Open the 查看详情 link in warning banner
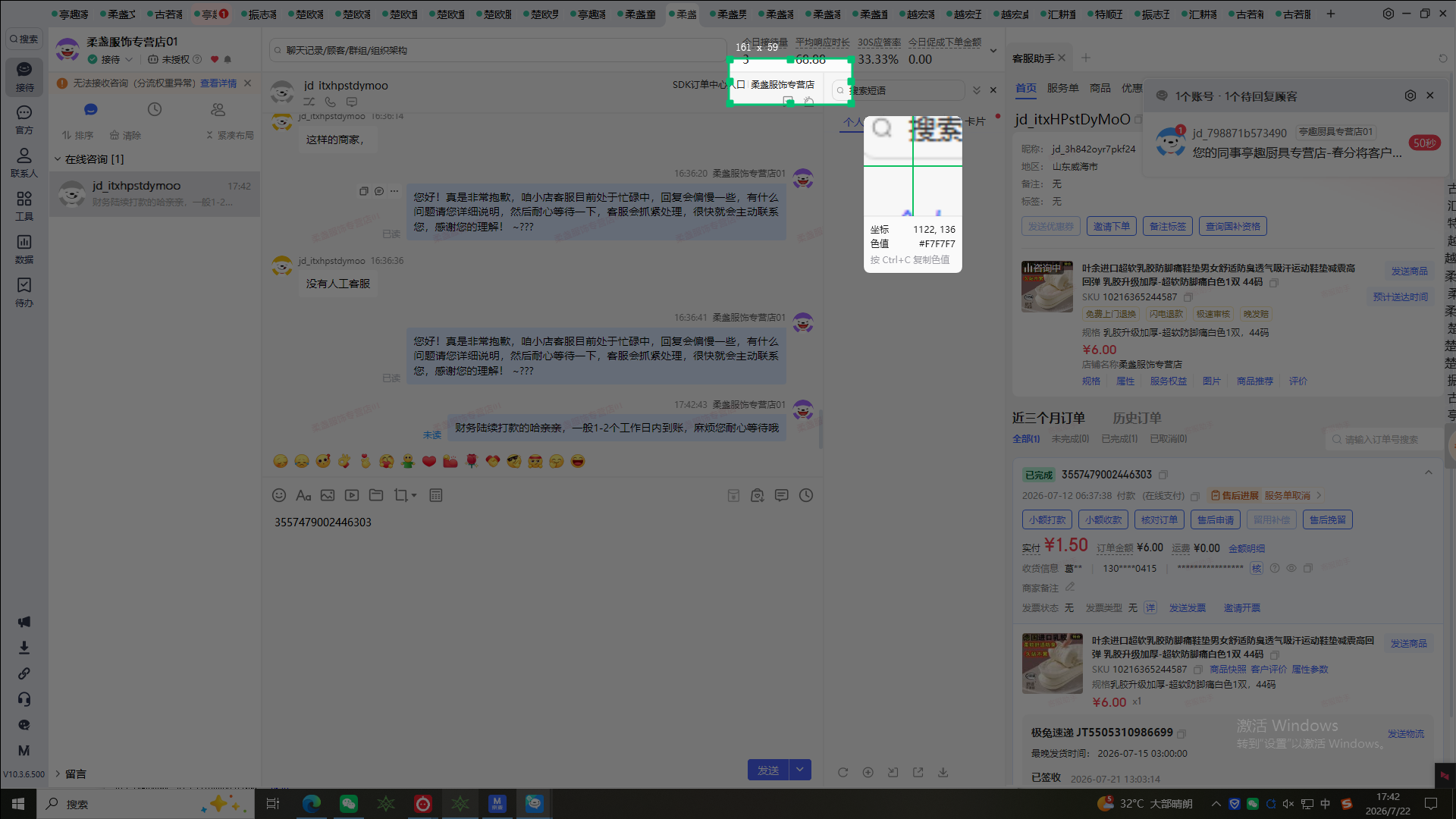1456x819 pixels. (218, 83)
